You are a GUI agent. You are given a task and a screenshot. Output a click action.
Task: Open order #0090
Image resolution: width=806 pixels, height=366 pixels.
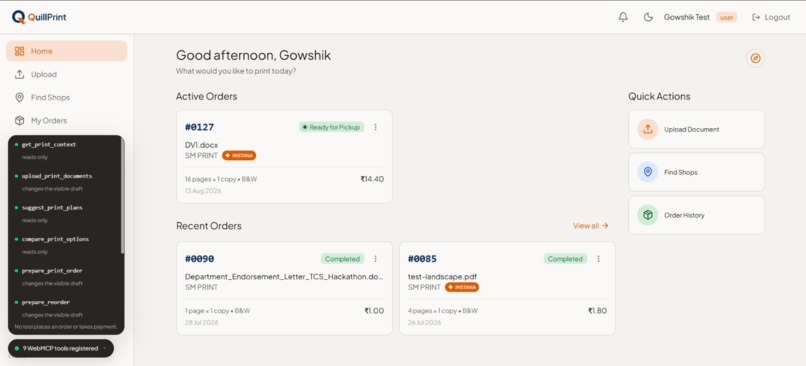284,288
